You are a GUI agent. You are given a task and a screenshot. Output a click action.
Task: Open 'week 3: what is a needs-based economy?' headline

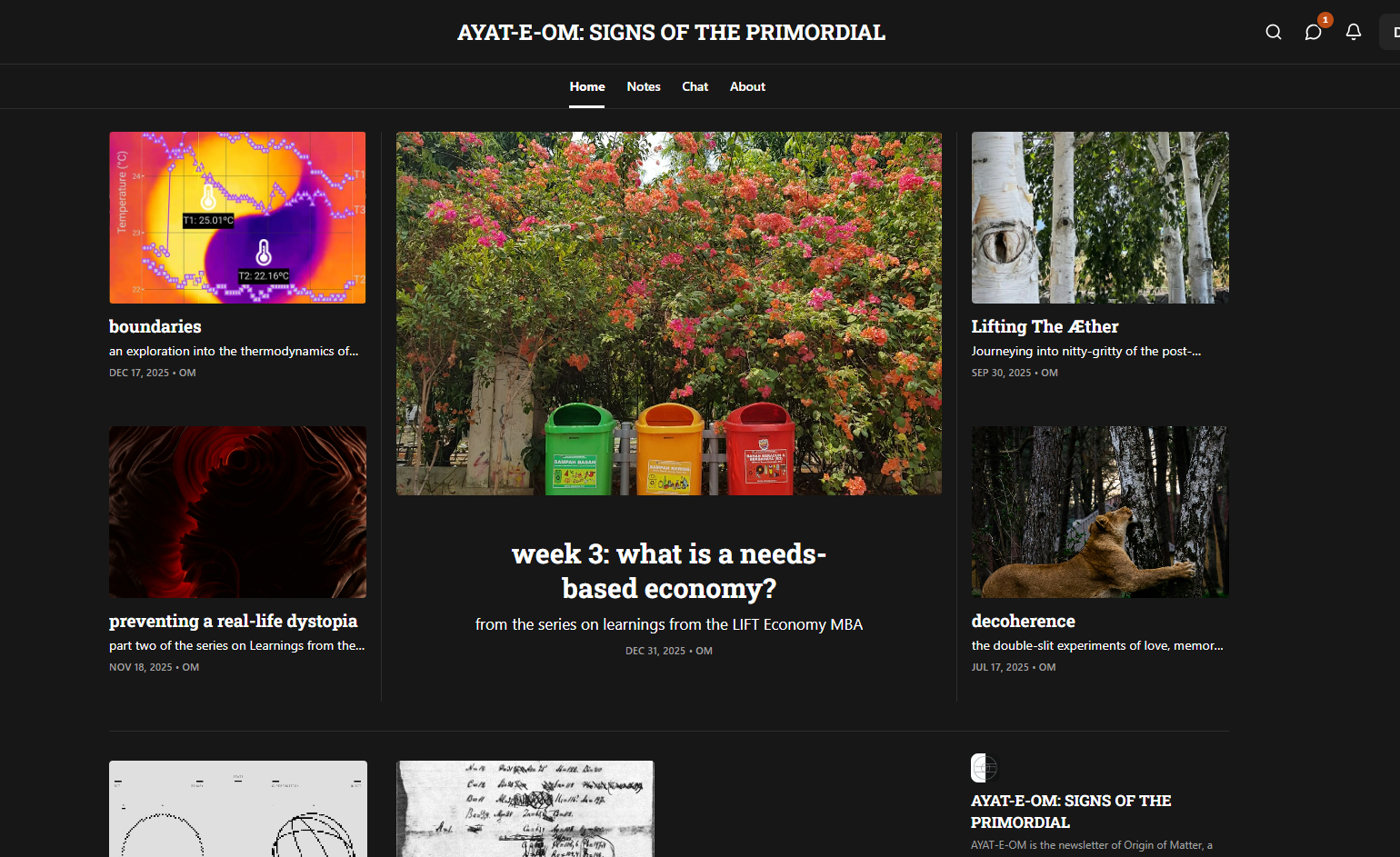(669, 571)
